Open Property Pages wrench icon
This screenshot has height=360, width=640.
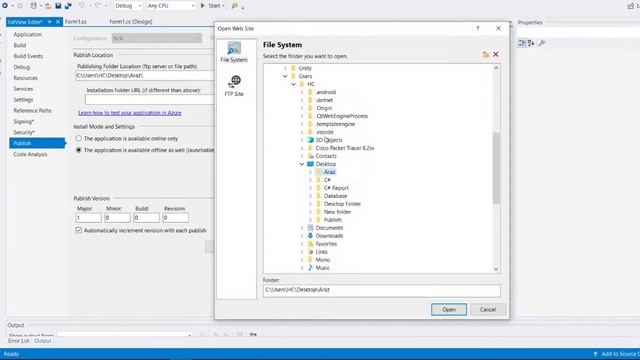pyautogui.click(x=542, y=43)
